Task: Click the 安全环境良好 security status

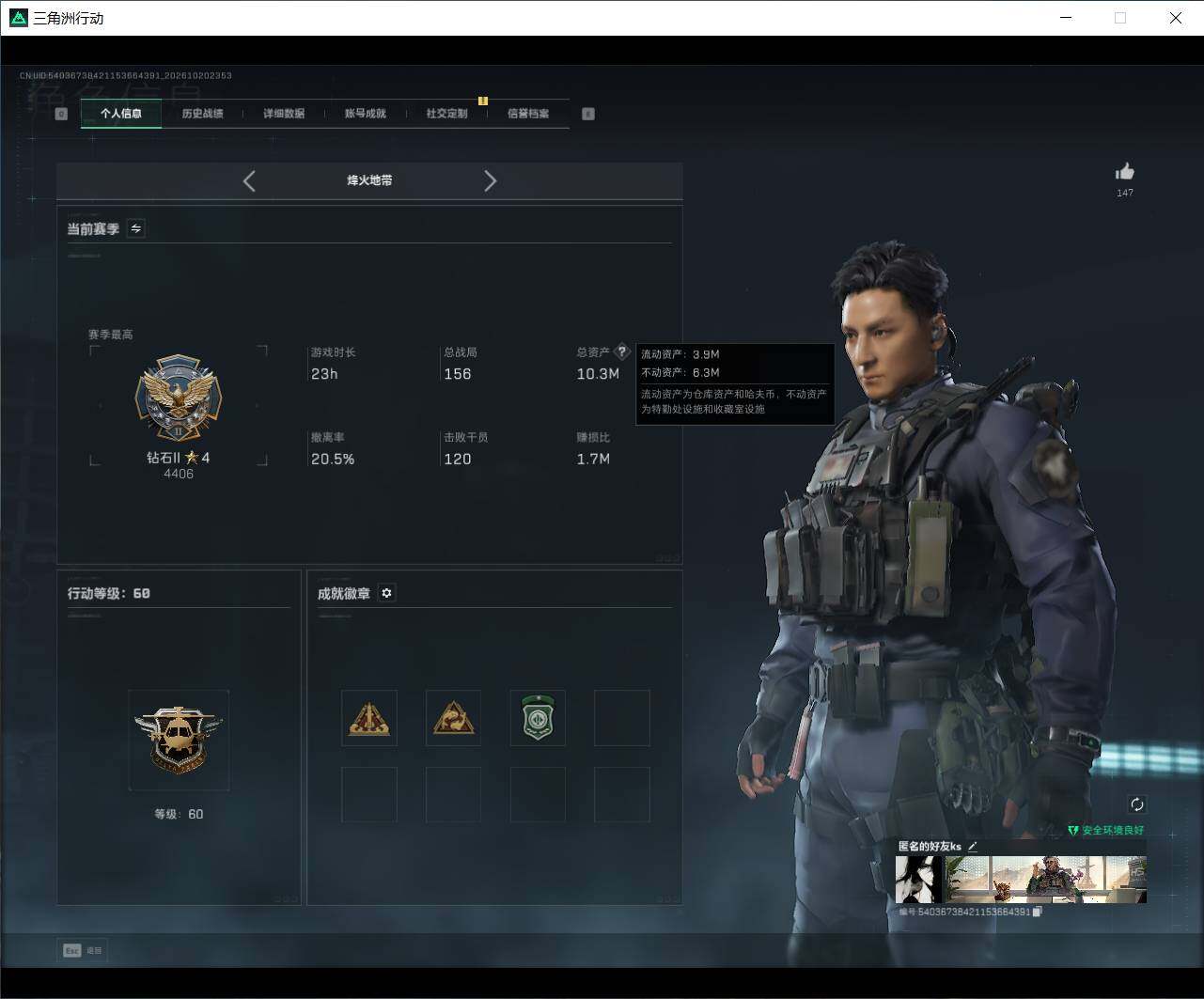Action: click(1106, 831)
